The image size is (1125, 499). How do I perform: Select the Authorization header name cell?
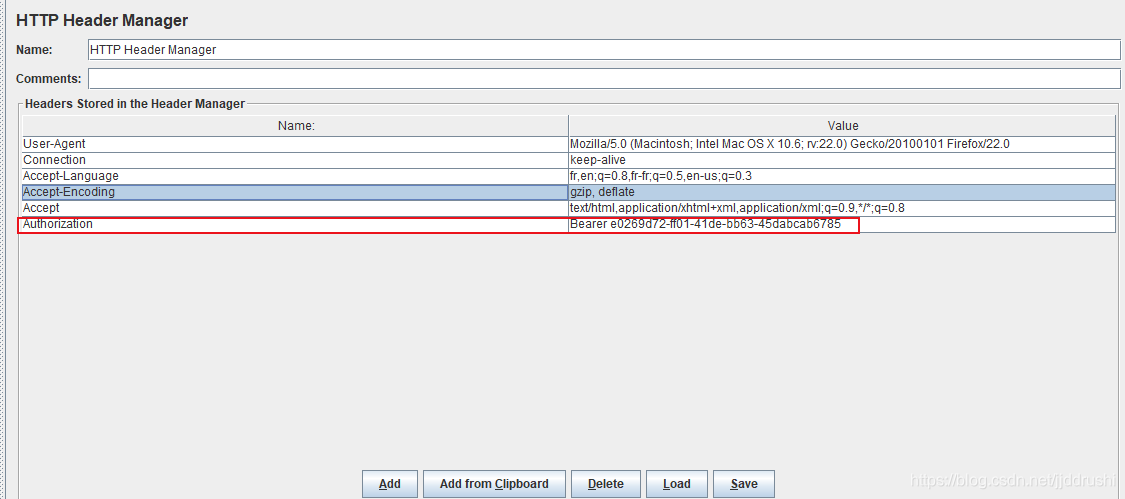pyautogui.click(x=295, y=225)
